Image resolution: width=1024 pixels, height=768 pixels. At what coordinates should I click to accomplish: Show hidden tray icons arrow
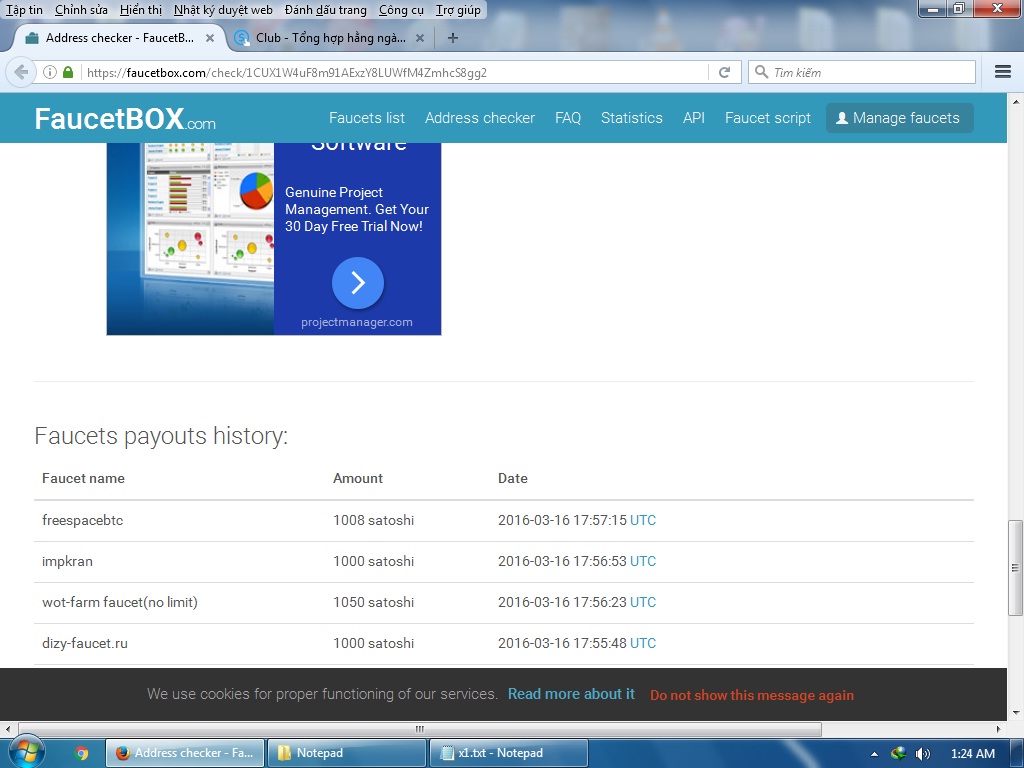click(x=874, y=754)
